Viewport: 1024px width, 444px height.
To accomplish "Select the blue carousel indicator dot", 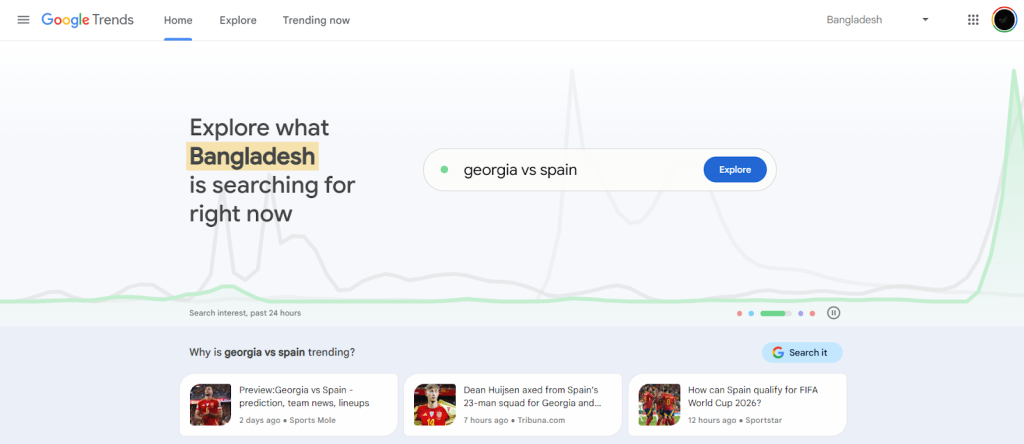I will 750,313.
